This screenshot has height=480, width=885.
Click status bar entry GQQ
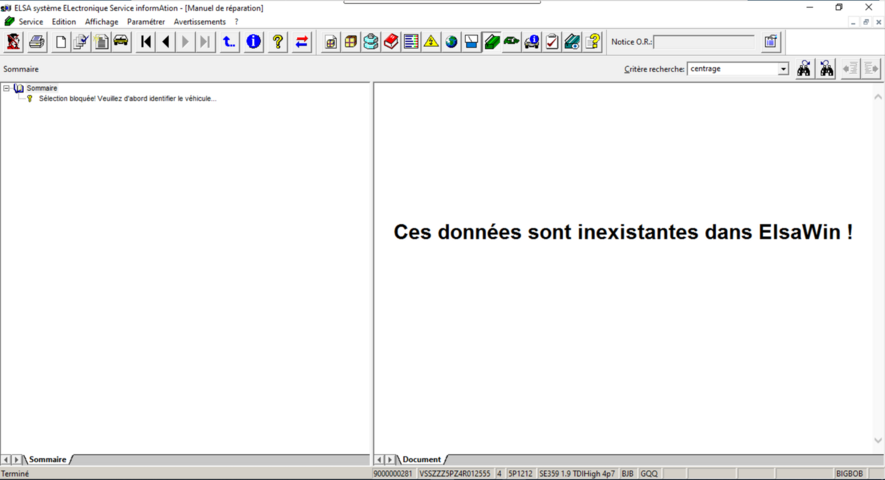(649, 474)
